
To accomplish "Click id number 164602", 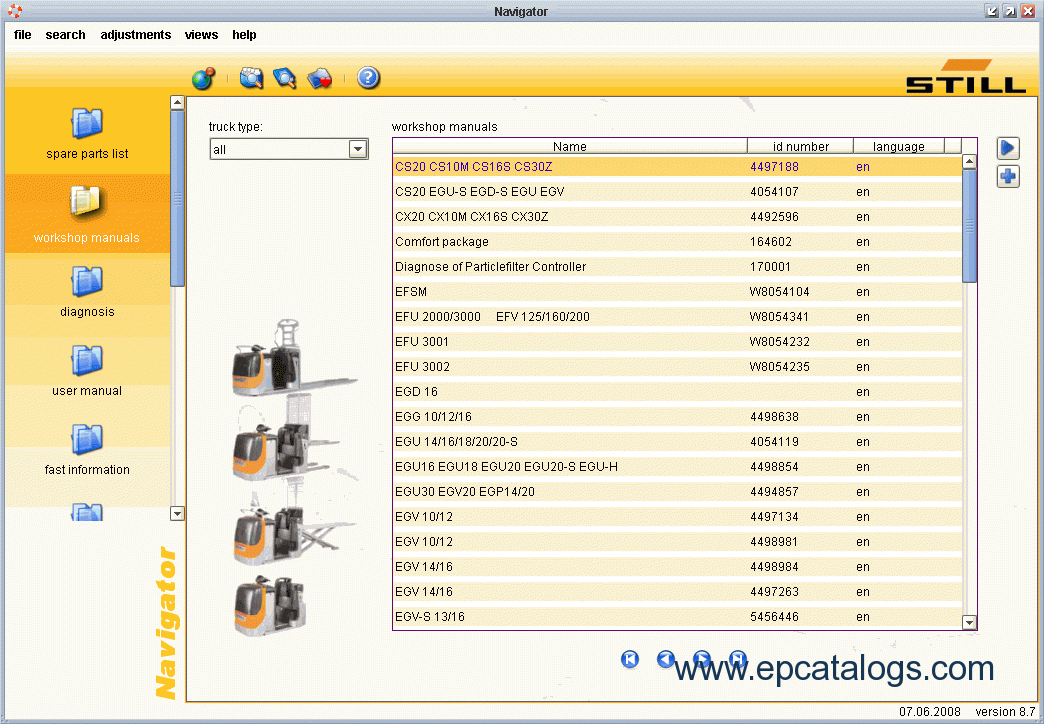I will pos(770,242).
